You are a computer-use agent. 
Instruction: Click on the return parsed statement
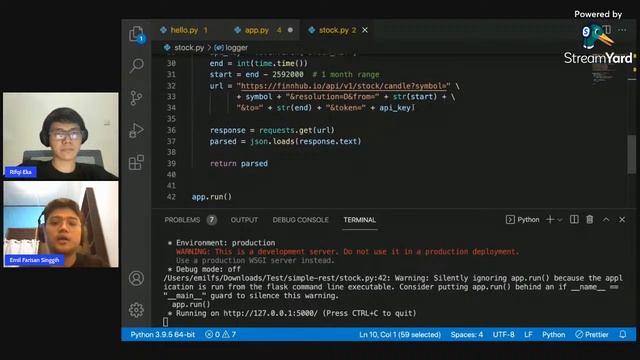point(239,164)
